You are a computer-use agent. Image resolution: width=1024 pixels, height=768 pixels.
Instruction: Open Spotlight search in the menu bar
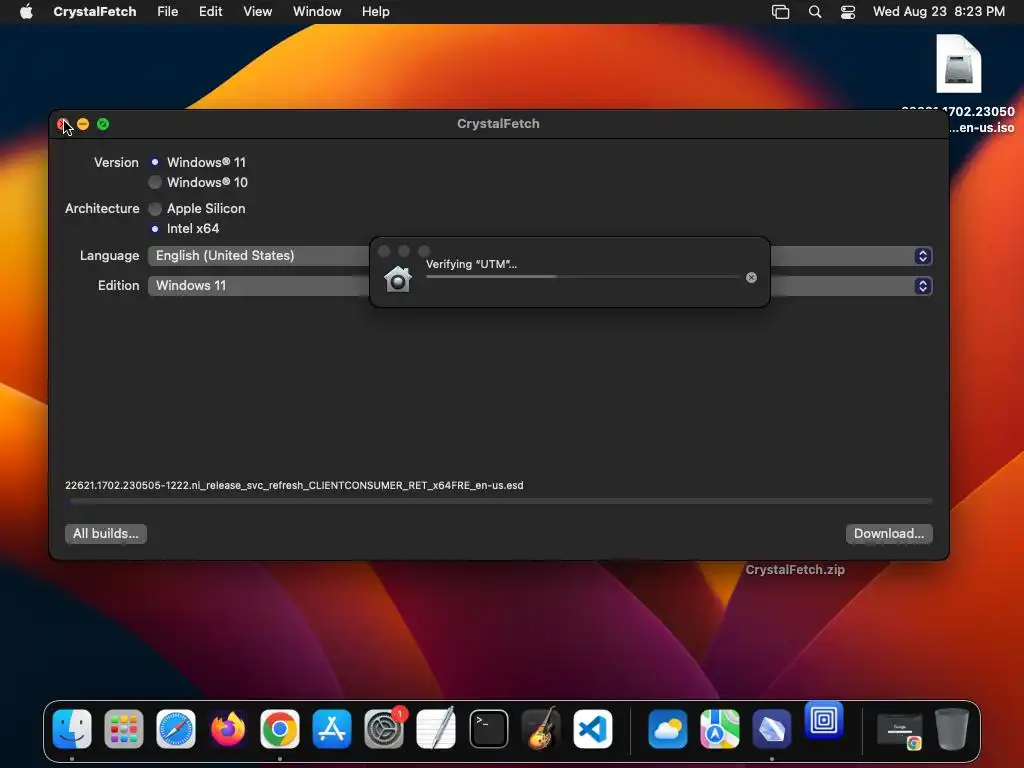(814, 12)
